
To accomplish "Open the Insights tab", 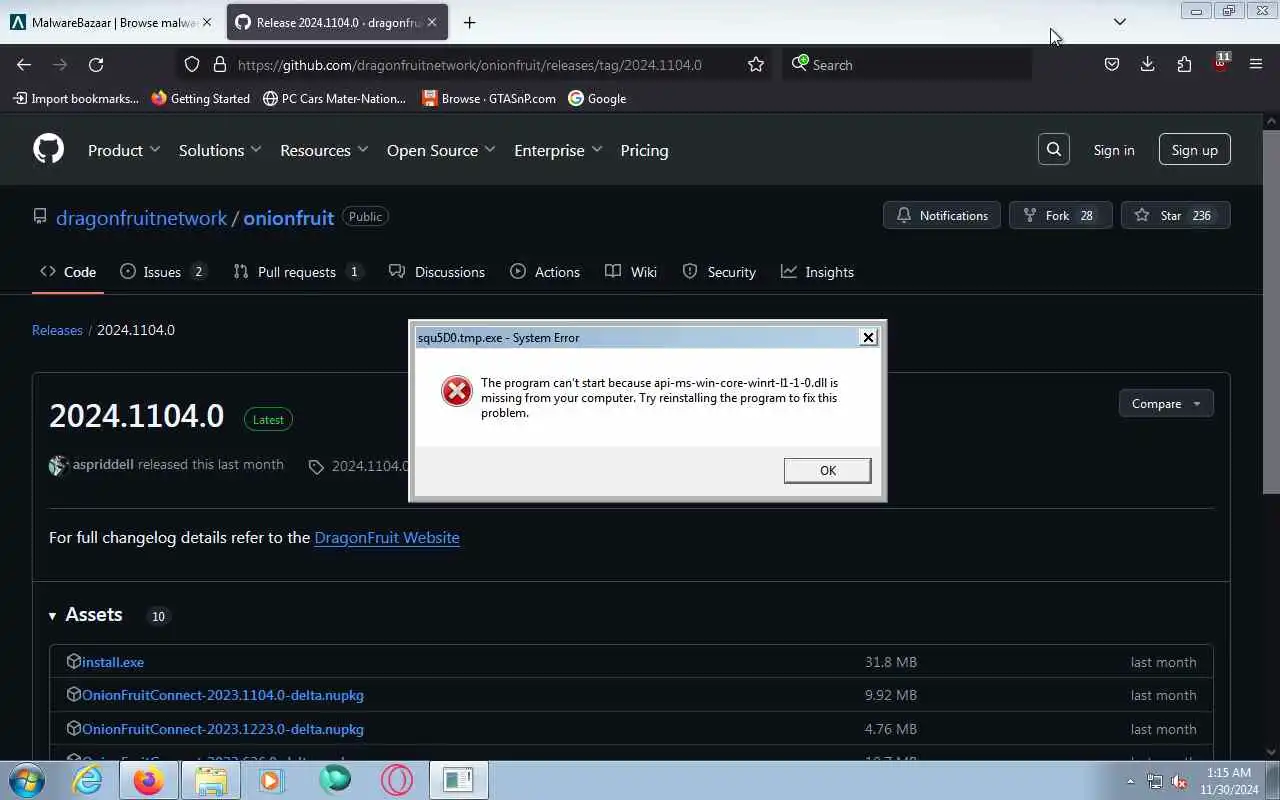I will tap(817, 272).
